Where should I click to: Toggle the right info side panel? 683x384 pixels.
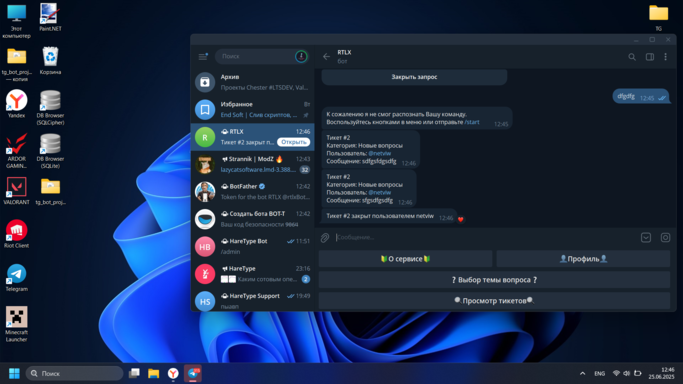[649, 57]
